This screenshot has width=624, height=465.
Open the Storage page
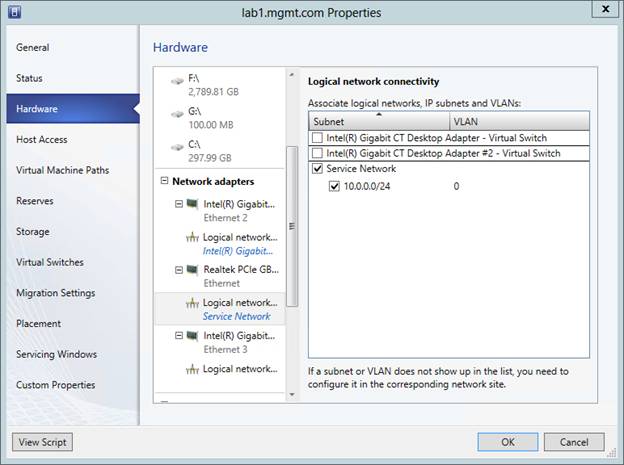pos(33,231)
